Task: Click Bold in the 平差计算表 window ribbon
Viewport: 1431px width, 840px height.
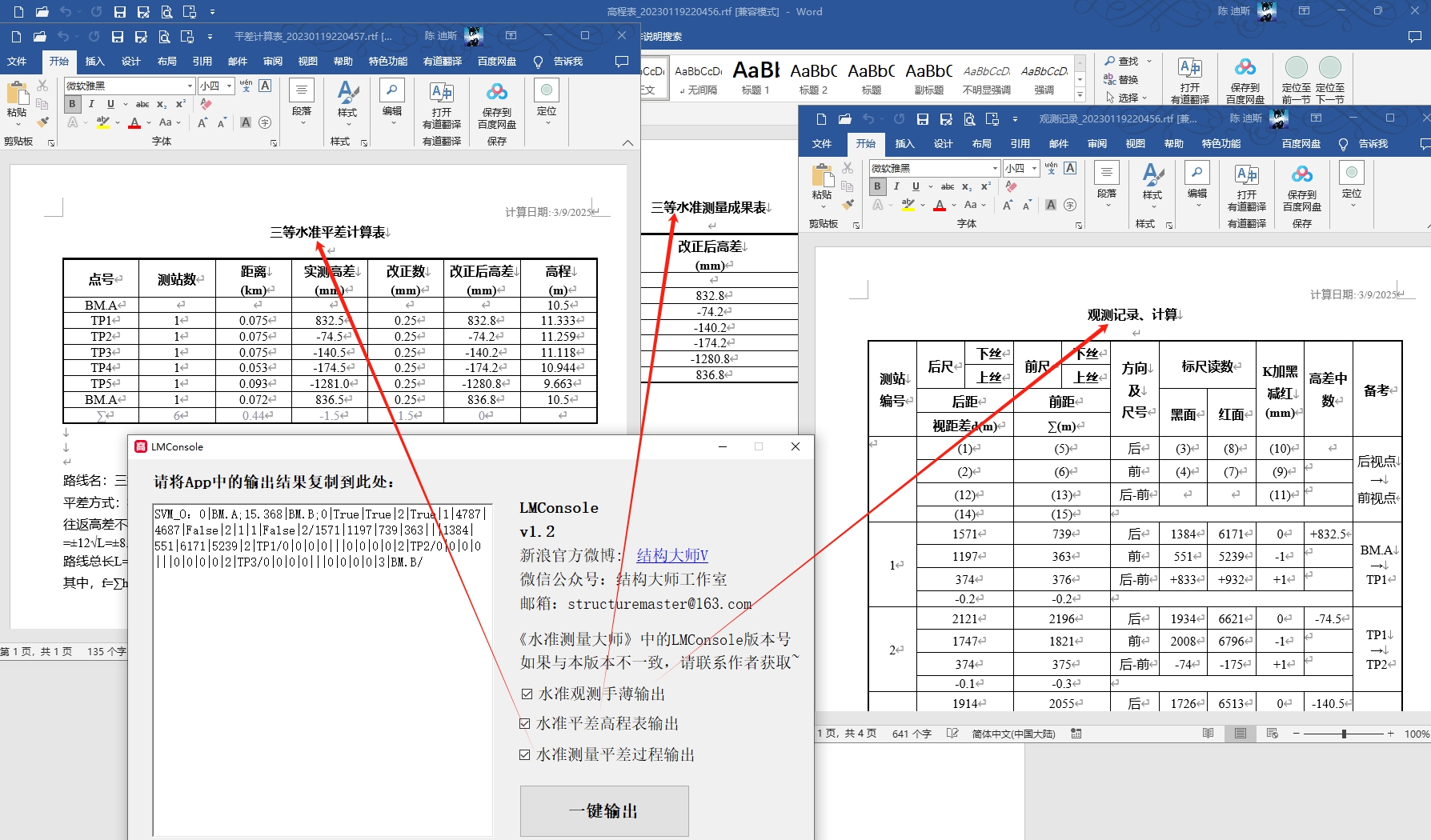Action: click(x=72, y=104)
